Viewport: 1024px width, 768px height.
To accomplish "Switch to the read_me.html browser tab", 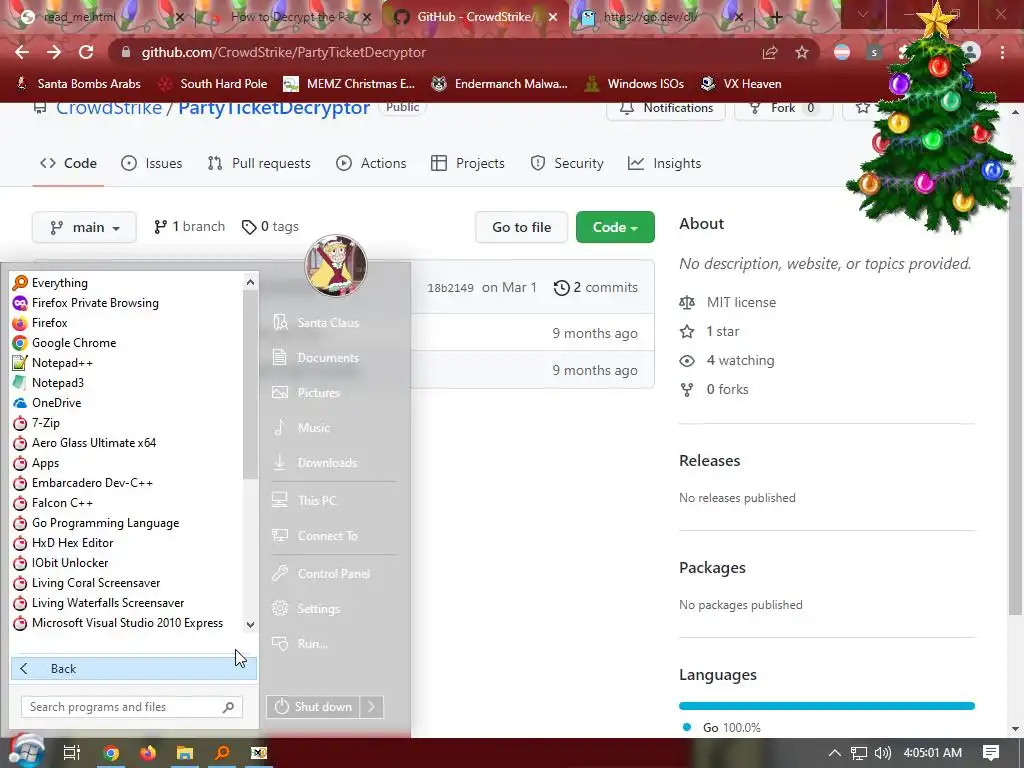I will click(x=101, y=17).
